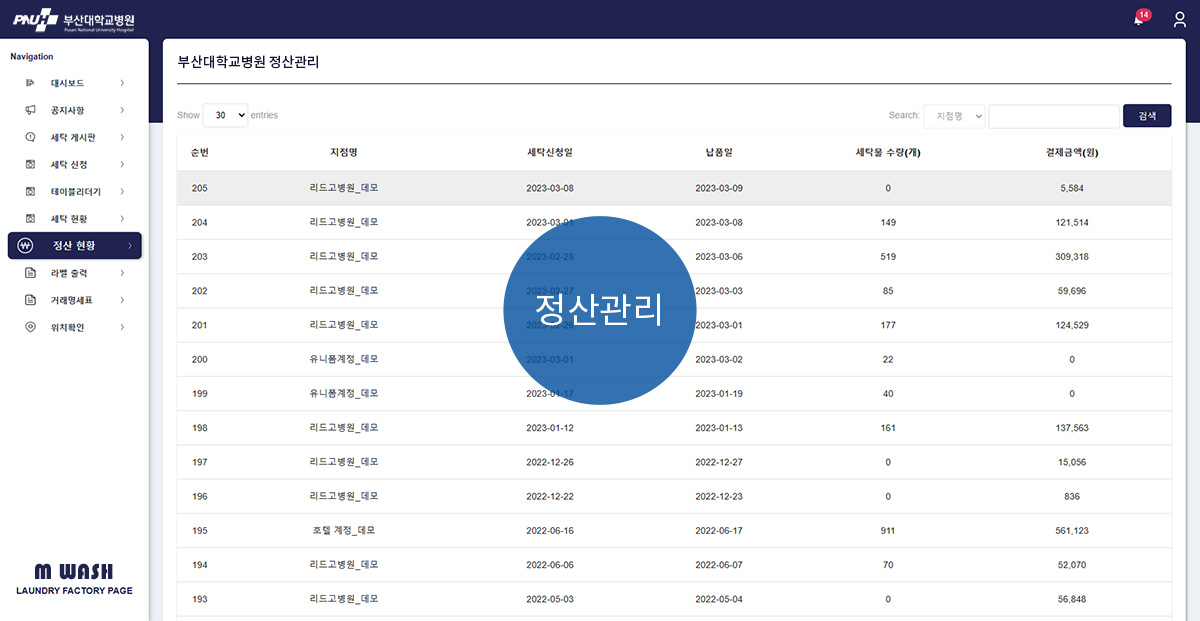1200x621 pixels.
Task: Click order number 205 cell
Action: 200,188
